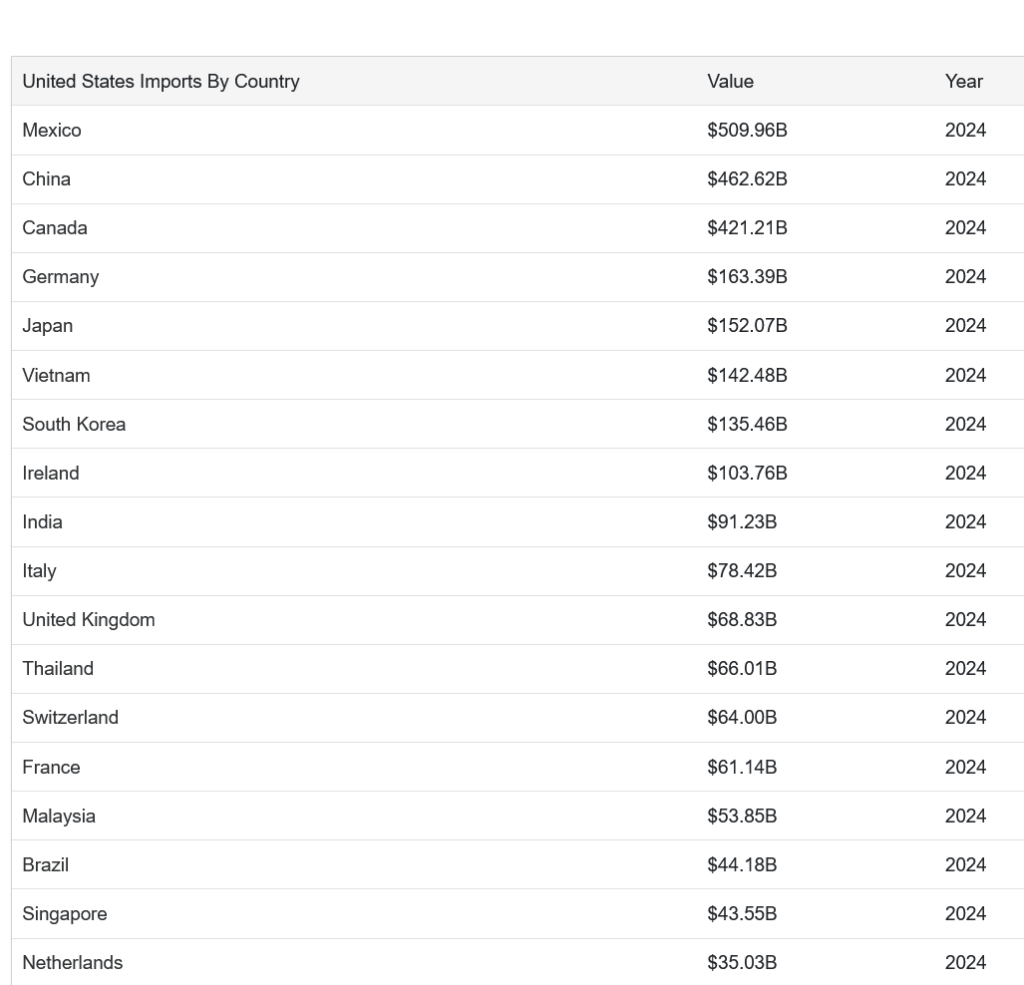Select India from the list
Viewport: 1024px width, 985px height.
42,522
